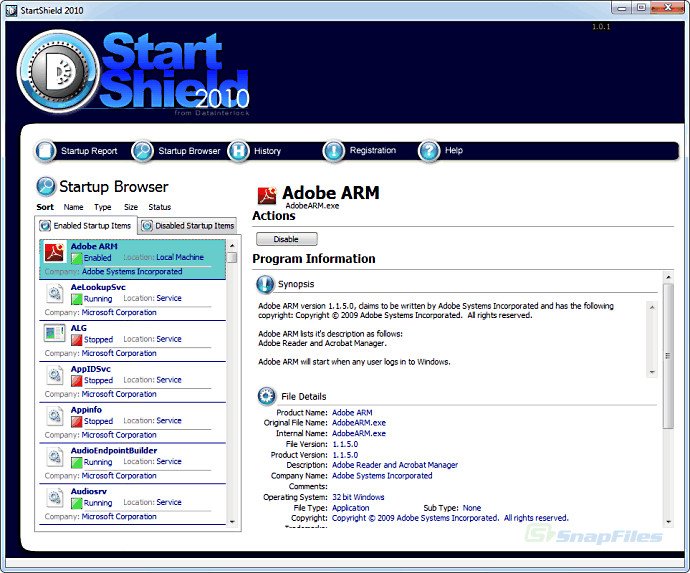Click the Adobe Reader and Acrobat Manager description value
690x573 pixels.
(395, 465)
